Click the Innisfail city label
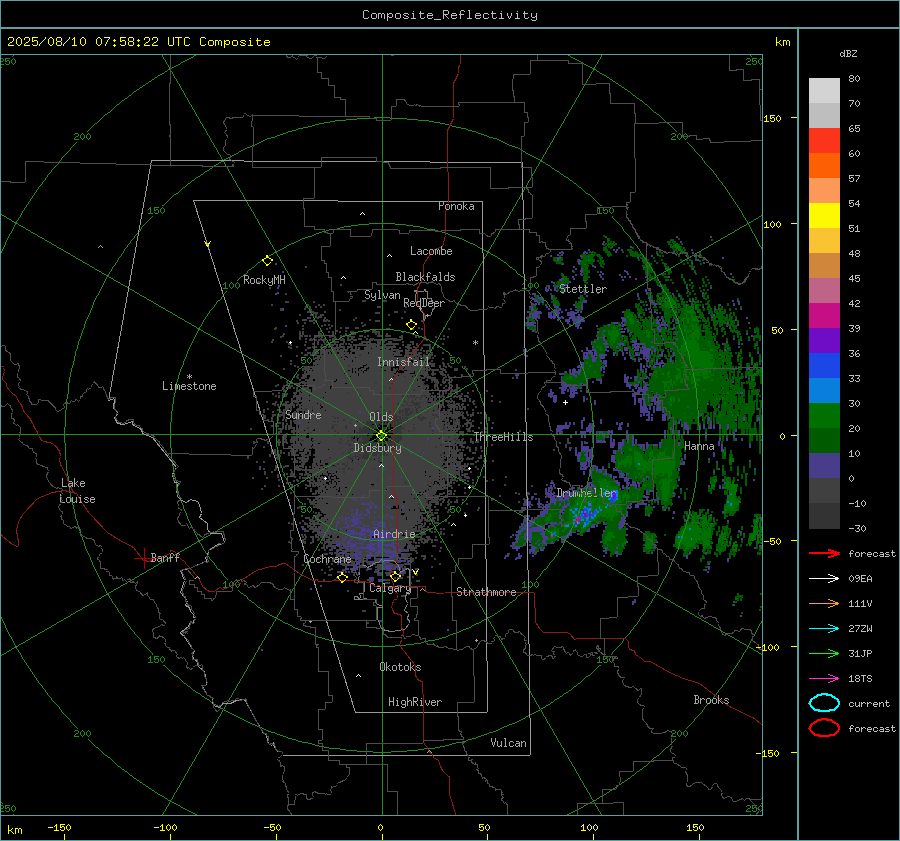The height and width of the screenshot is (841, 900). coord(403,362)
